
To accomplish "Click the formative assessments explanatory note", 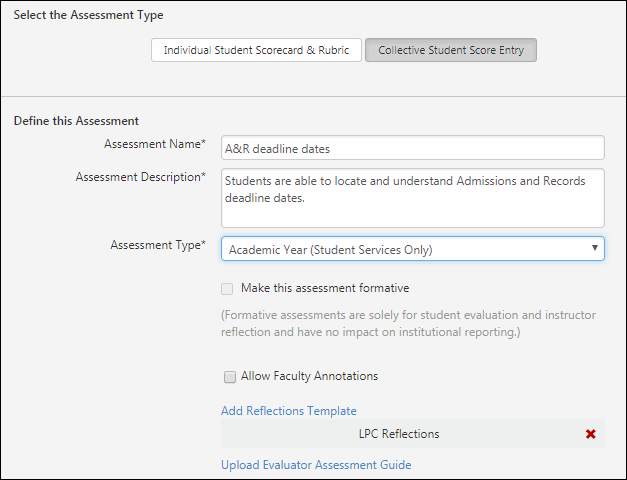I will pos(408,324).
